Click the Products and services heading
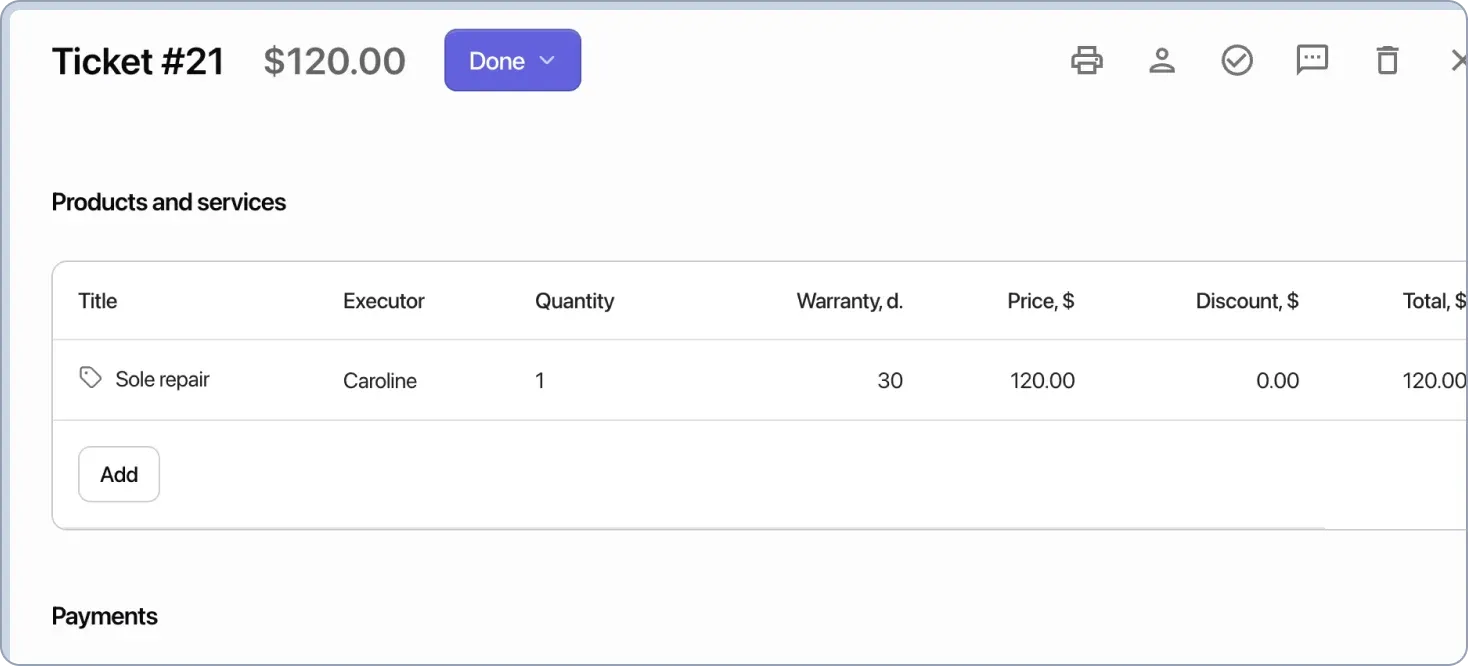Screen dimensions: 1468x666 [168, 202]
